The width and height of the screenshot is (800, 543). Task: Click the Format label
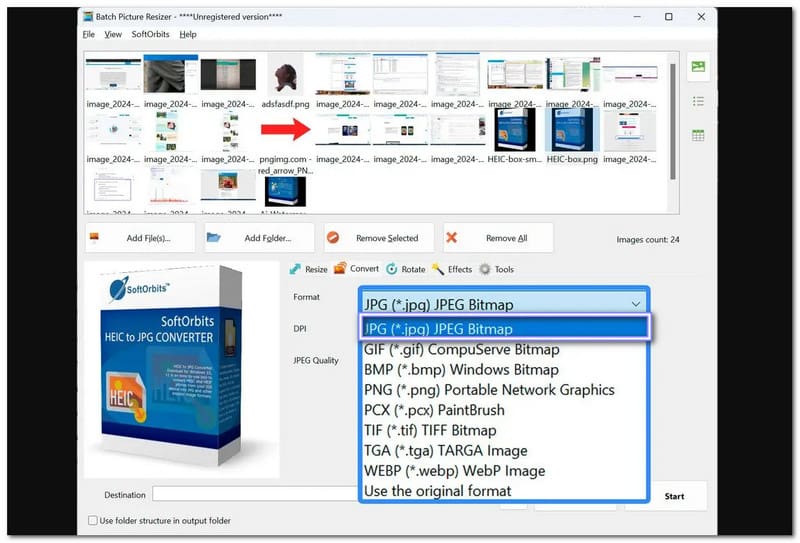306,297
